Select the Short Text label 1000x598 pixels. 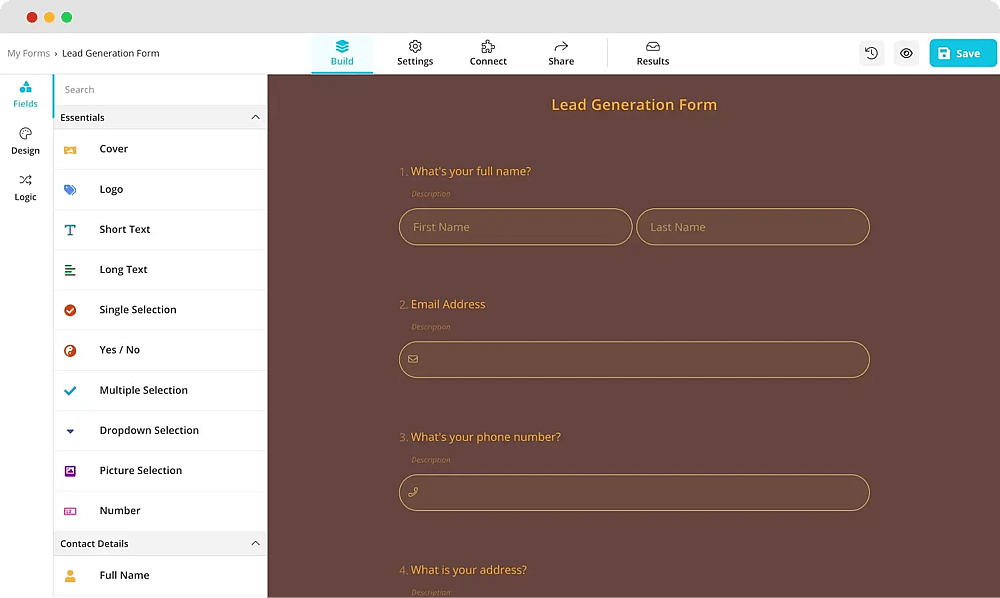click(x=124, y=230)
